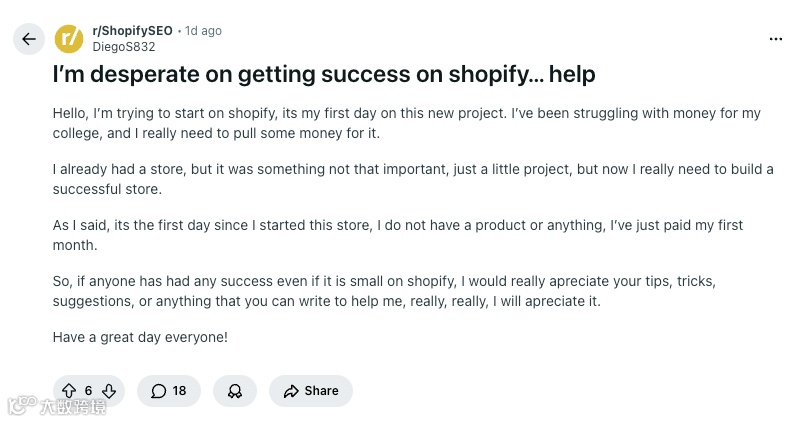The width and height of the screenshot is (808, 422).
Task: Open the comments via speech bubble icon
Action: click(158, 391)
